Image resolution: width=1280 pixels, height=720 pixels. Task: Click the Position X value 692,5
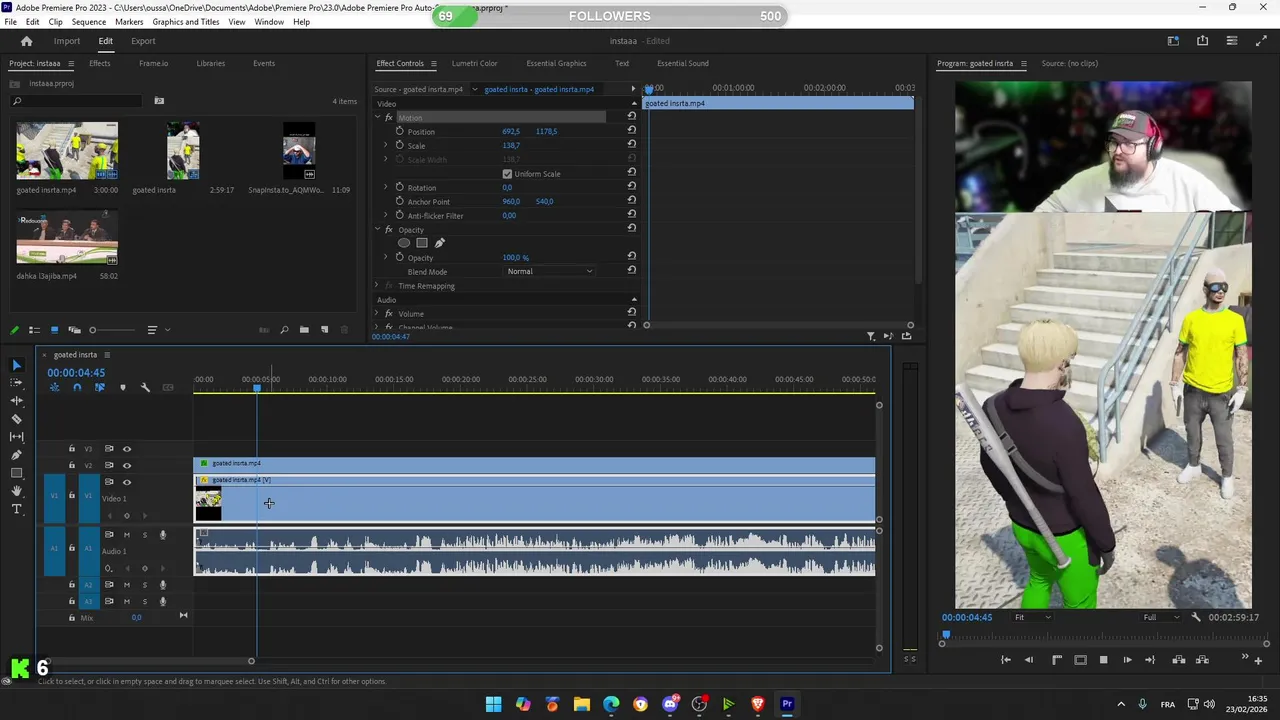(x=511, y=131)
